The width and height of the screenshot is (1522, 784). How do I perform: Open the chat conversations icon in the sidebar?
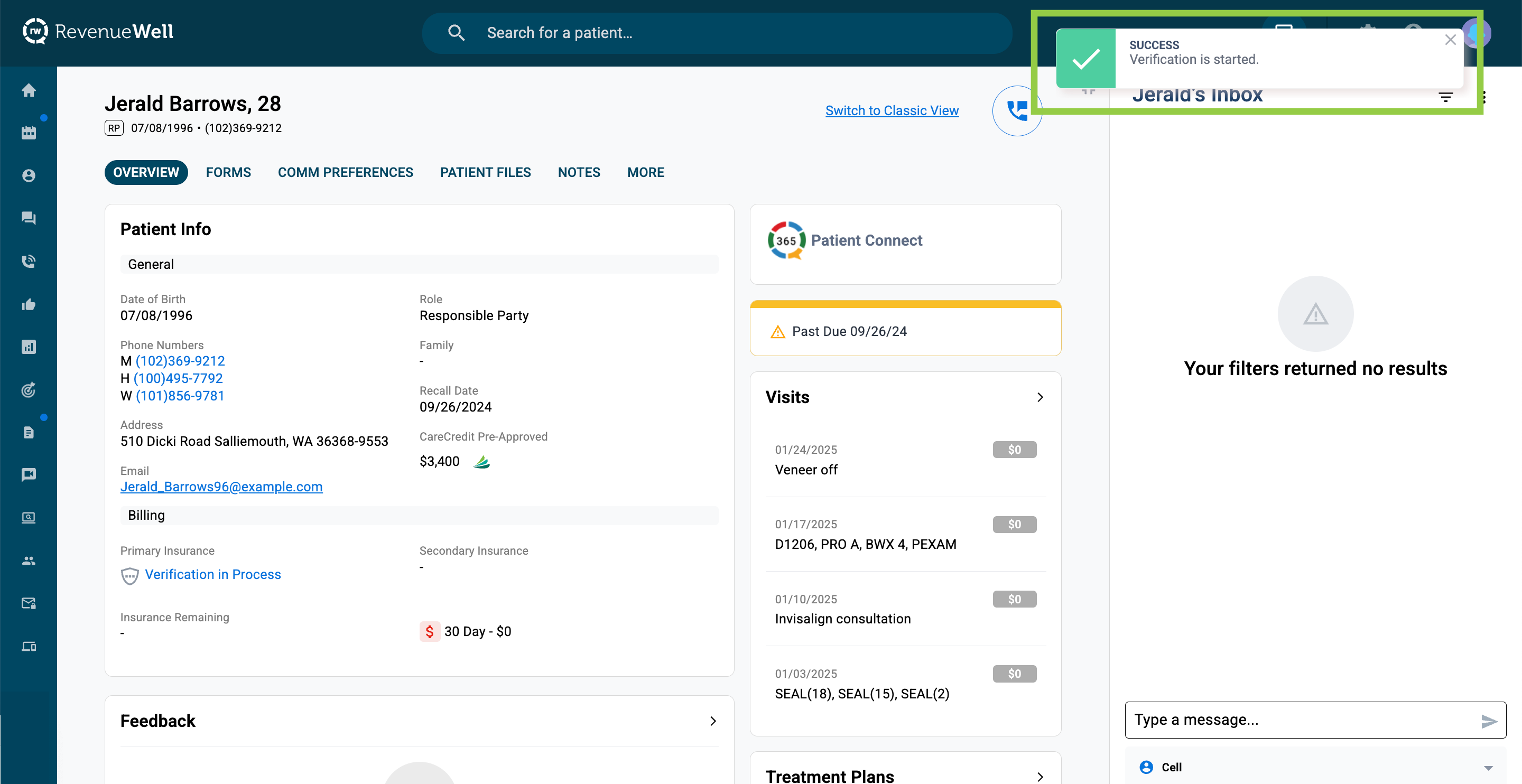(x=29, y=218)
